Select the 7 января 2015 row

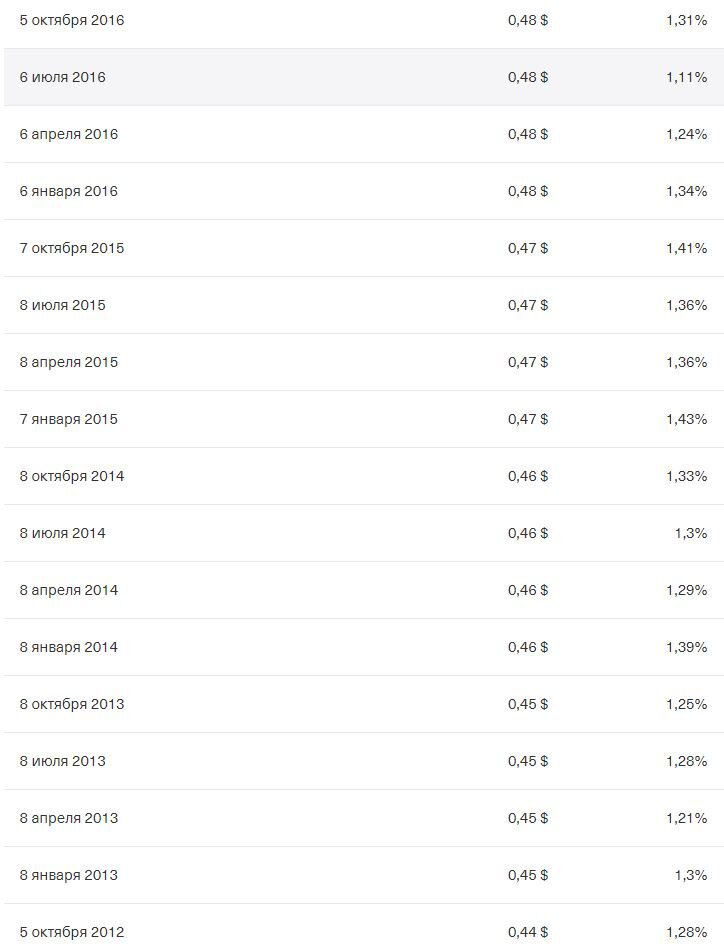[x=68, y=419]
